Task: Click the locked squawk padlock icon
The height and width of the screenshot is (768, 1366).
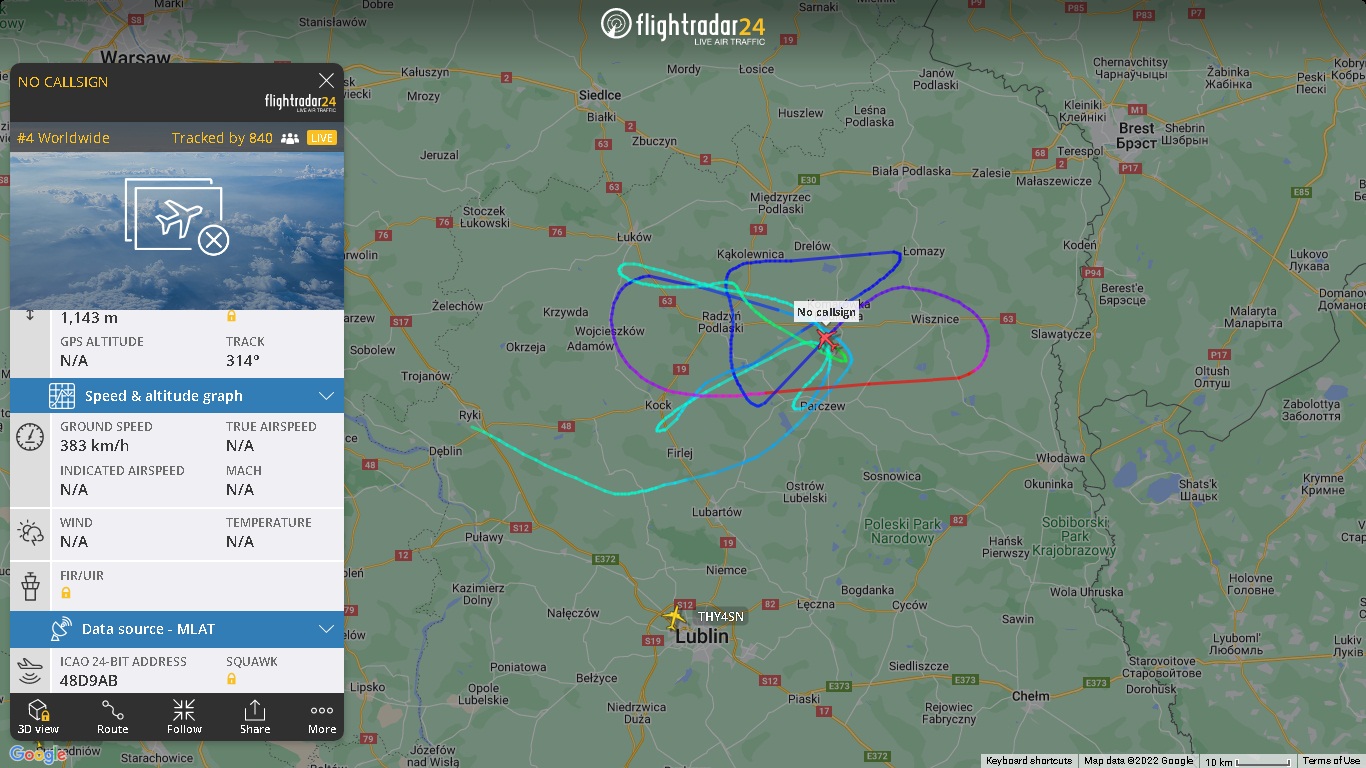Action: (x=231, y=679)
